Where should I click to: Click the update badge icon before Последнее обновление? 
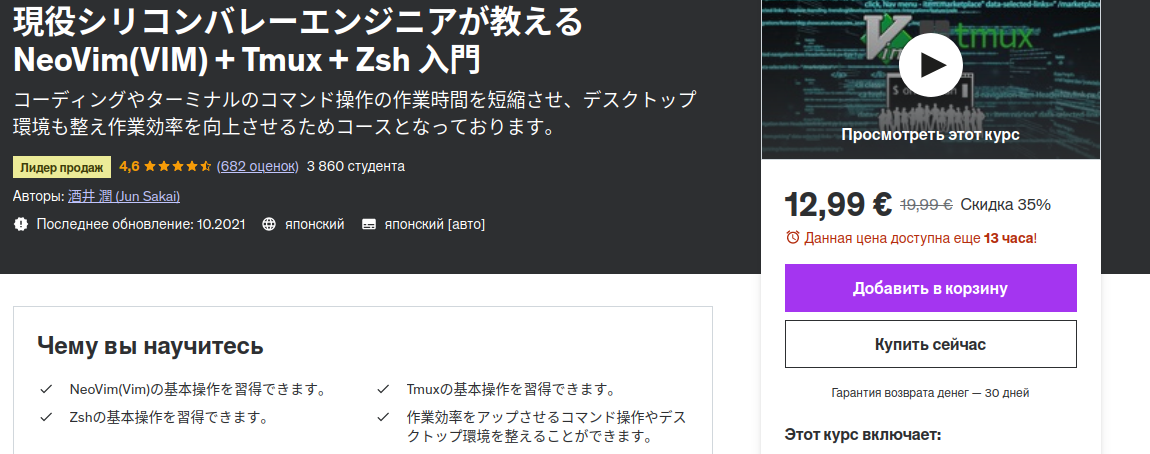click(21, 224)
